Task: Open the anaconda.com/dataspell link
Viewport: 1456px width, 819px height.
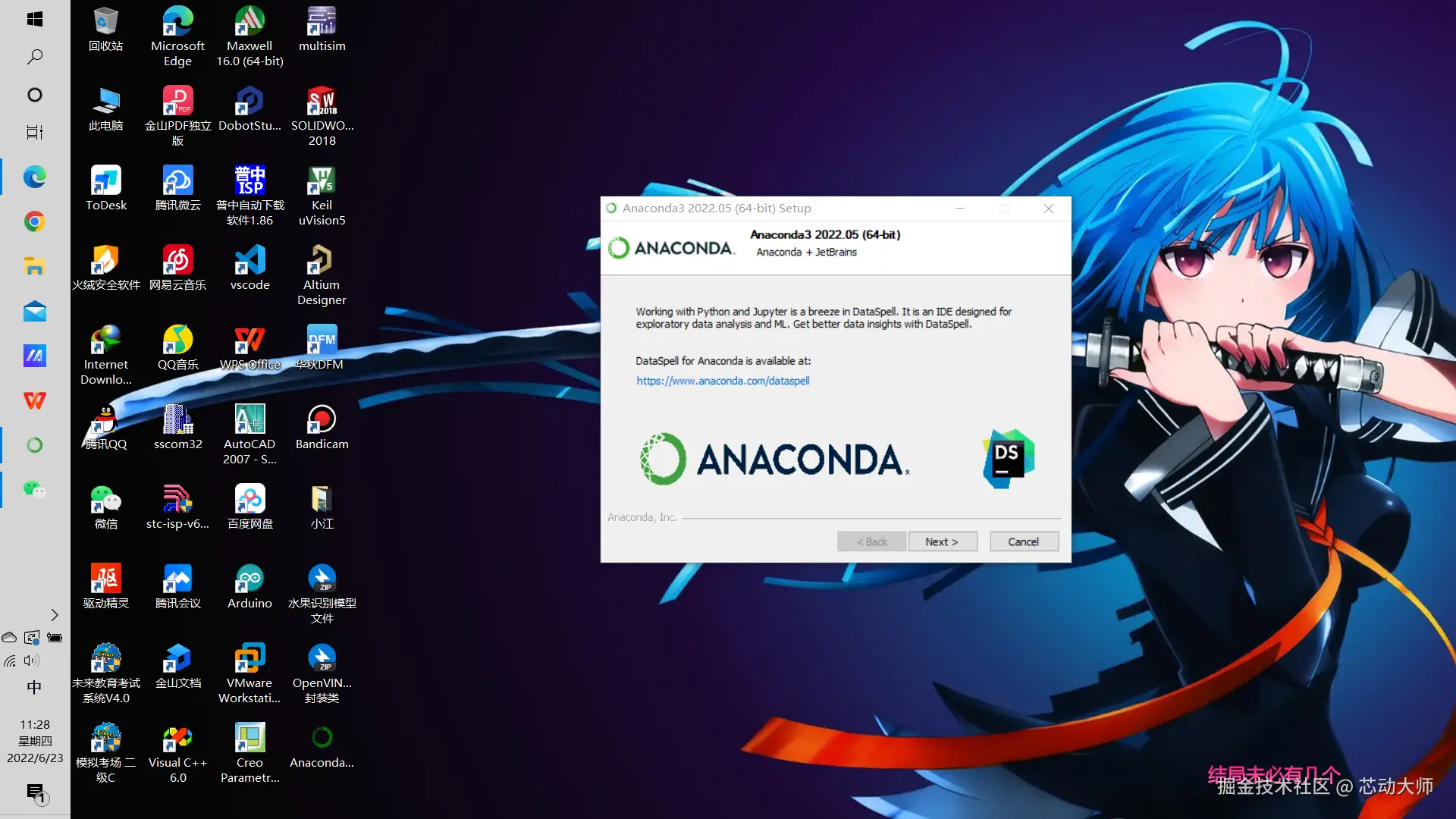Action: tap(723, 381)
